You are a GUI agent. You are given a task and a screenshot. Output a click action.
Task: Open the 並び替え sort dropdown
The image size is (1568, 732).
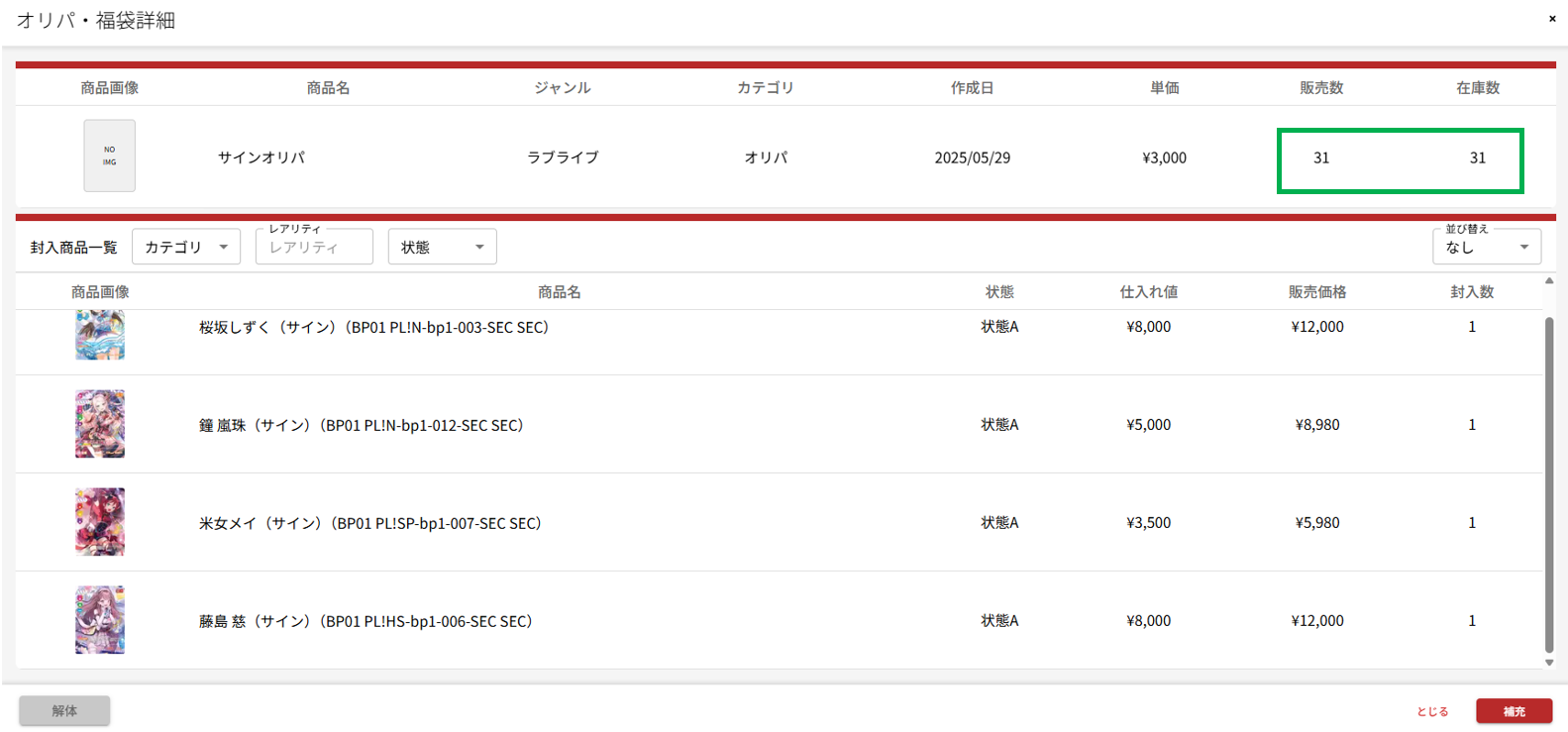[1487, 247]
